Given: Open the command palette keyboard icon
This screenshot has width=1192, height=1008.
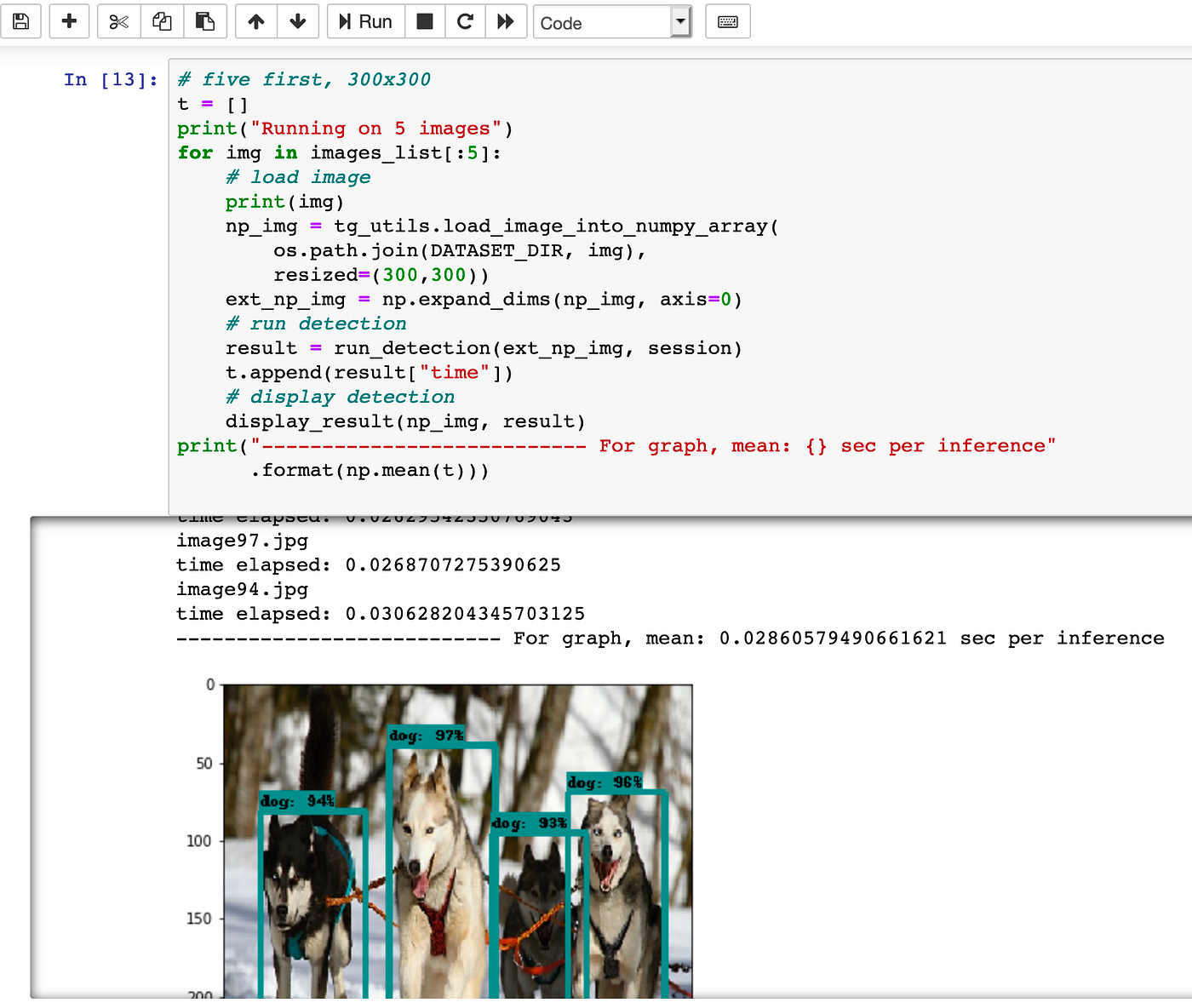Looking at the screenshot, I should pyautogui.click(x=728, y=21).
